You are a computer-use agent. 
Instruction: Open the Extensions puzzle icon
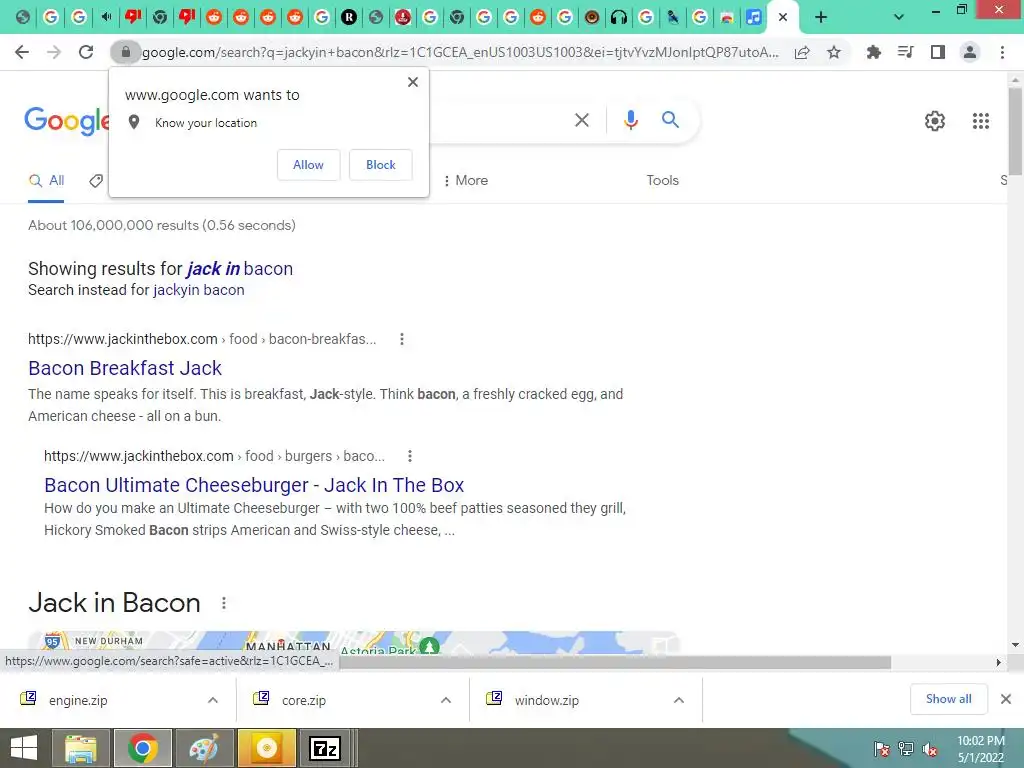(873, 52)
